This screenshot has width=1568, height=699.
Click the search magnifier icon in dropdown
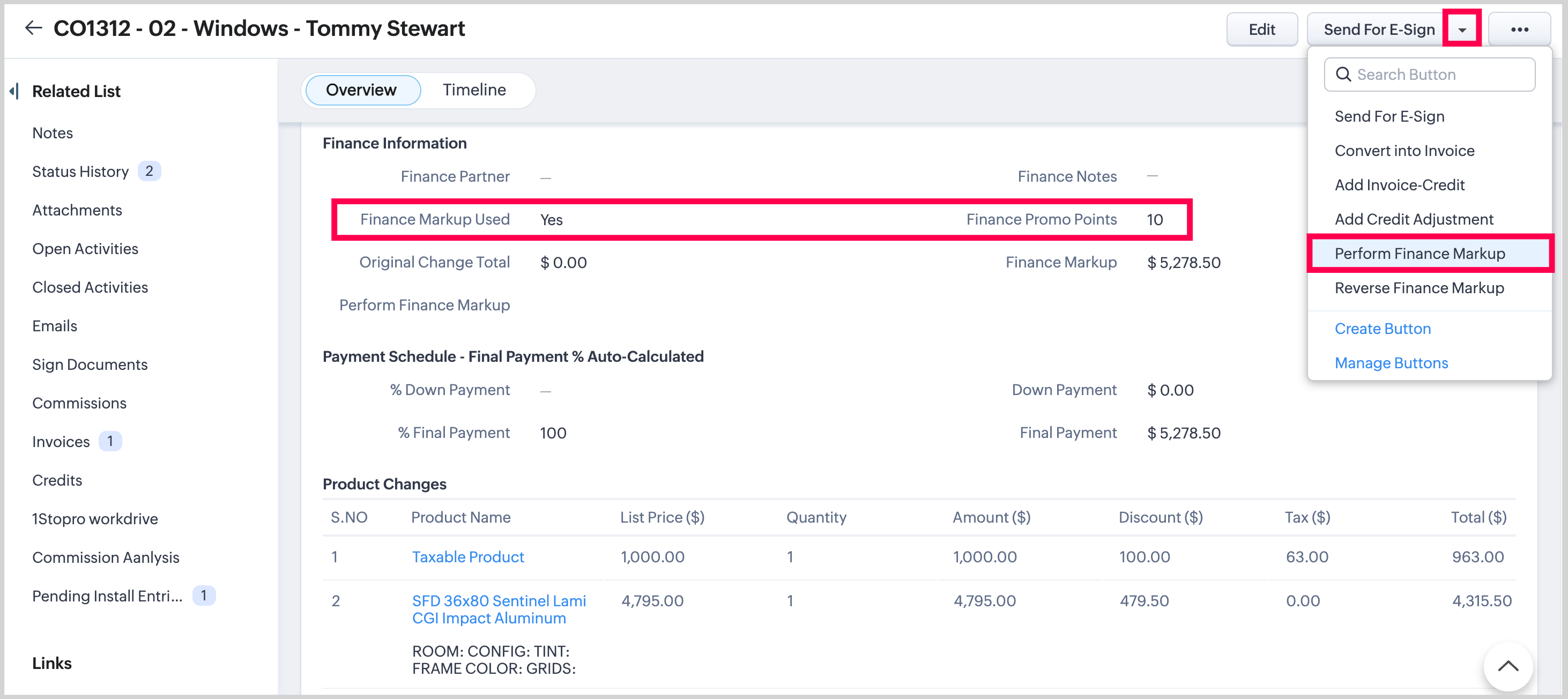pyautogui.click(x=1343, y=75)
